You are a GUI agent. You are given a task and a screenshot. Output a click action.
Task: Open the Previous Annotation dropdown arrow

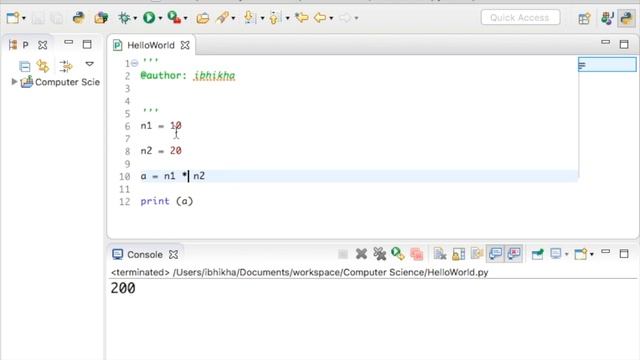click(x=288, y=18)
